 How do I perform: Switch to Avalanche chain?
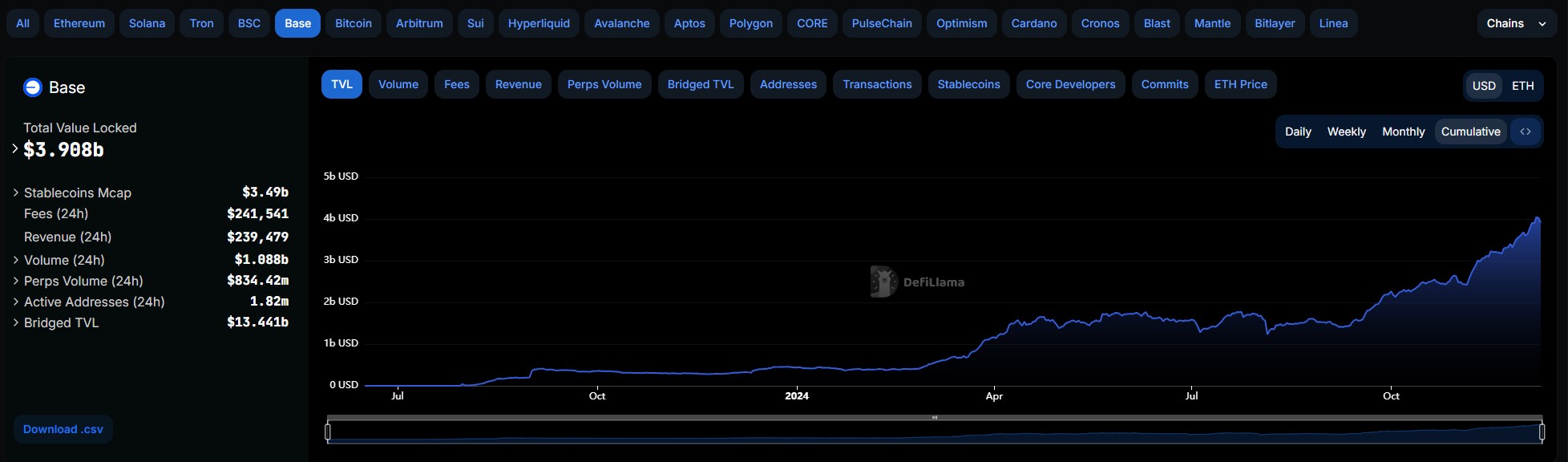coord(622,23)
